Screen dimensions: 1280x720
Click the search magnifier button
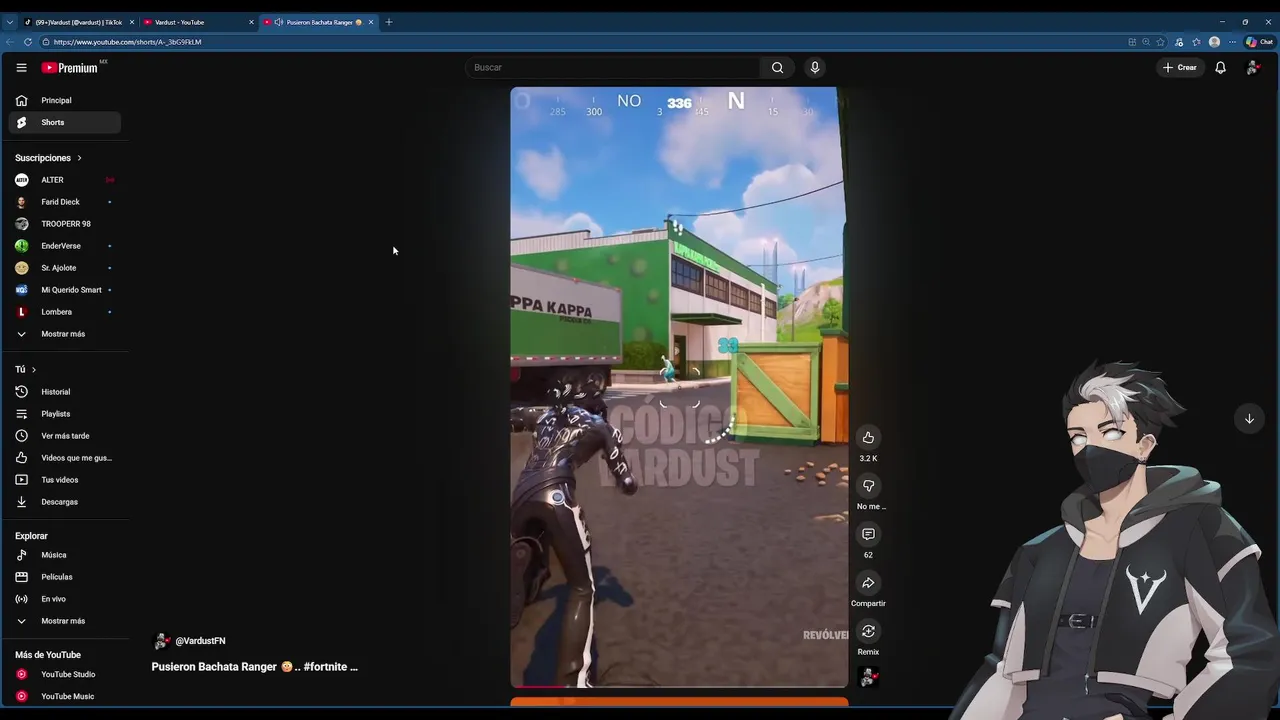[777, 67]
